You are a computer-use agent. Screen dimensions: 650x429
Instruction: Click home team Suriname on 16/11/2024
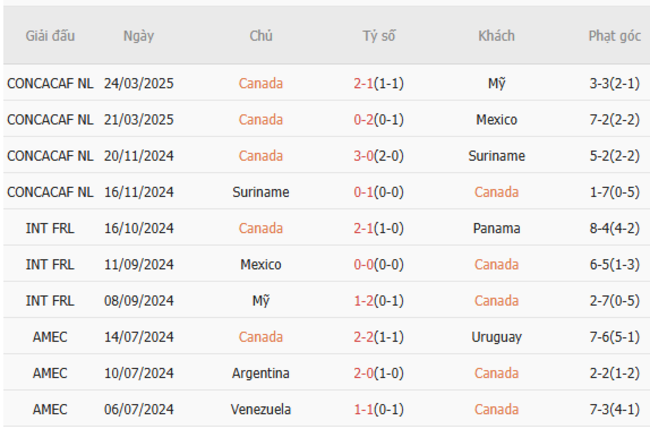tap(261, 192)
